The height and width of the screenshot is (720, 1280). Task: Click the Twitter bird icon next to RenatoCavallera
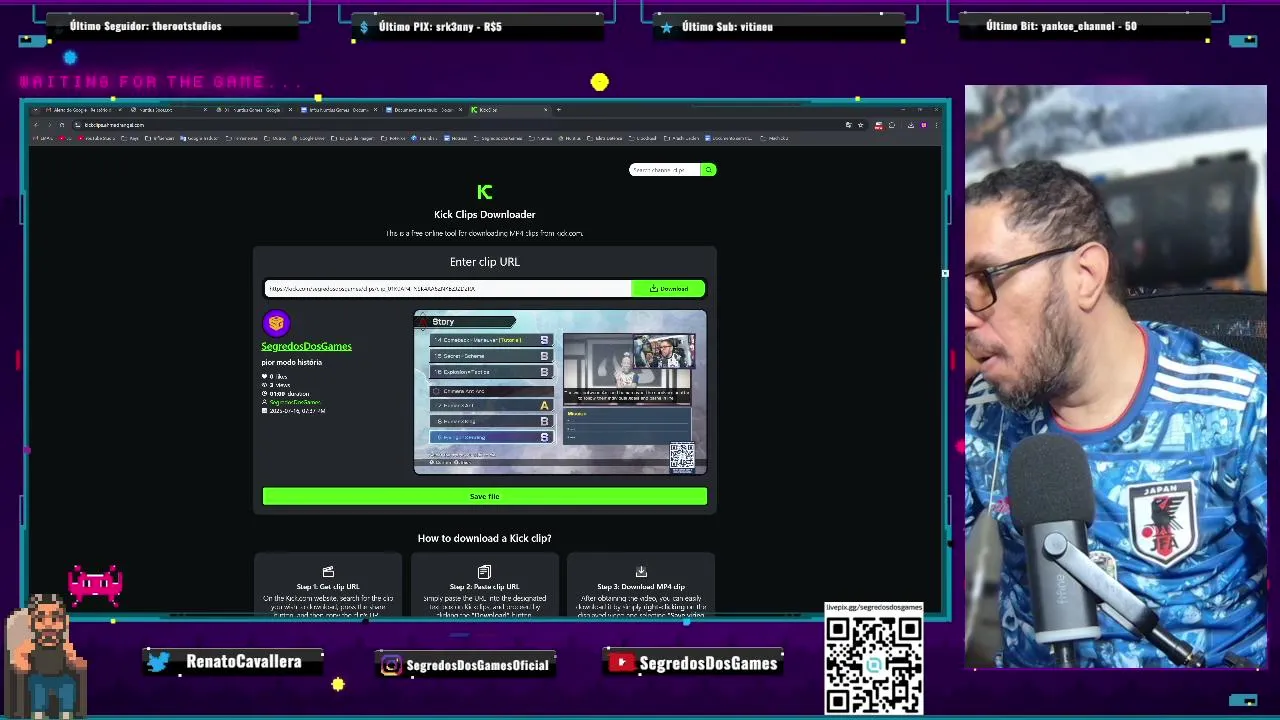(158, 661)
